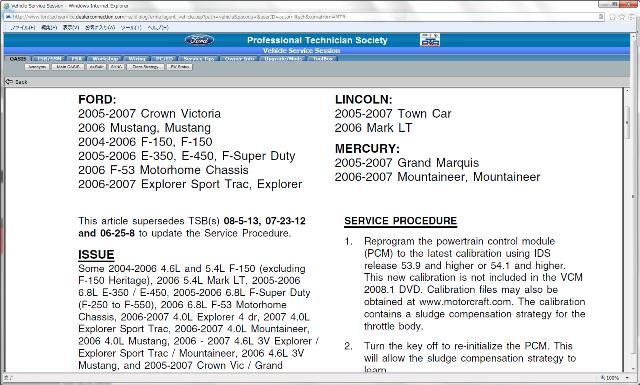The width and height of the screenshot is (640, 385).
Task: Open the 表示(V) menu
Action: click(x=71, y=27)
